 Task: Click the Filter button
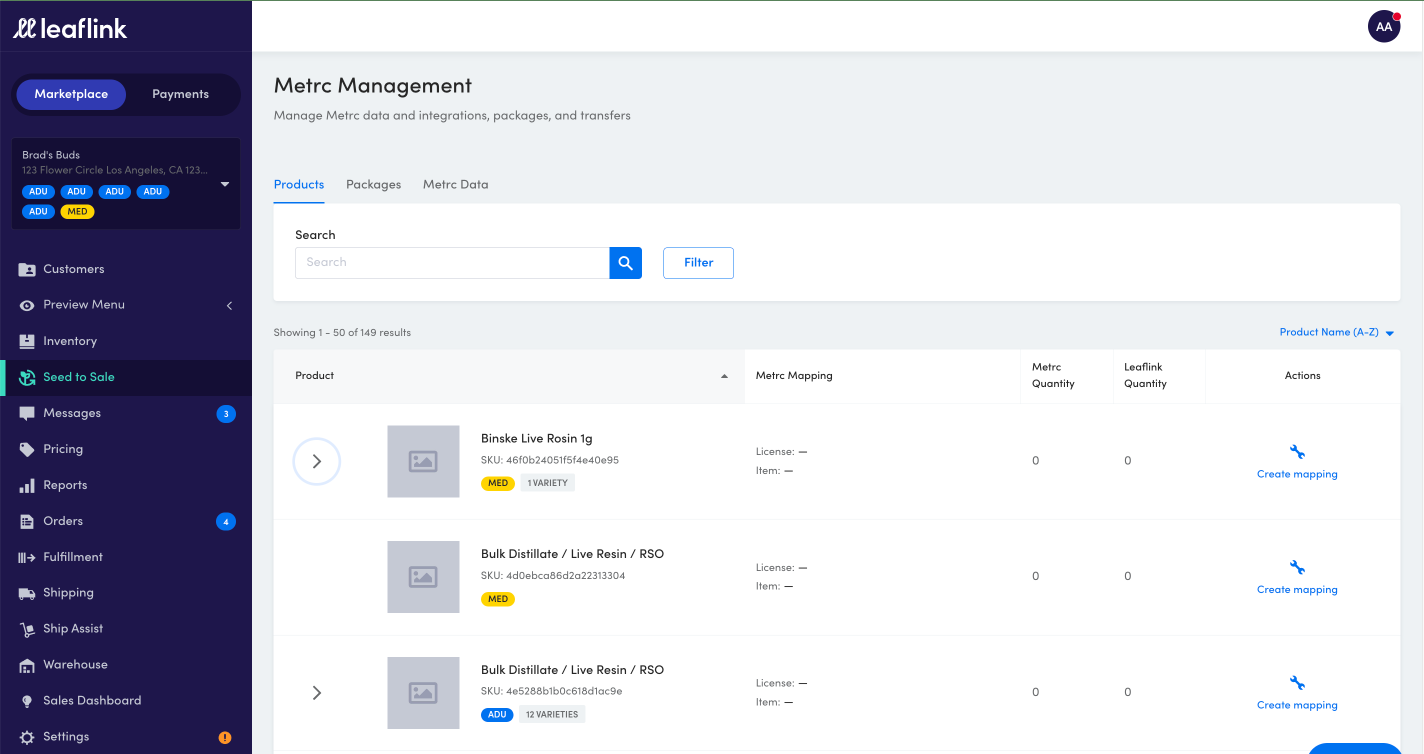(698, 263)
